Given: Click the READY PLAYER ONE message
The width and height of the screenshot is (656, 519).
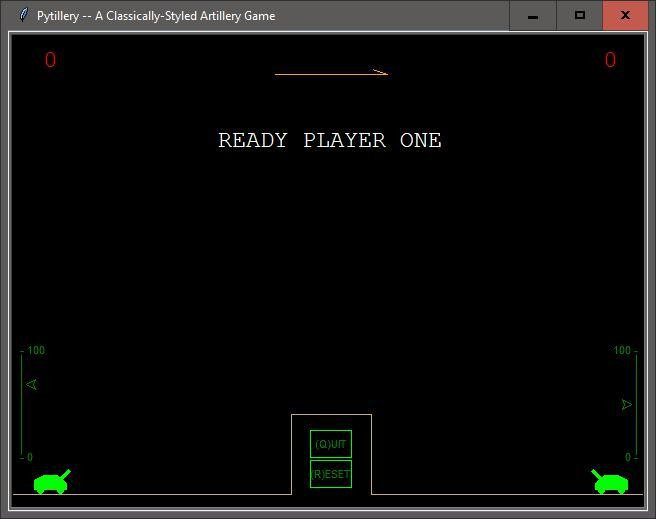Looking at the screenshot, I should (330, 140).
